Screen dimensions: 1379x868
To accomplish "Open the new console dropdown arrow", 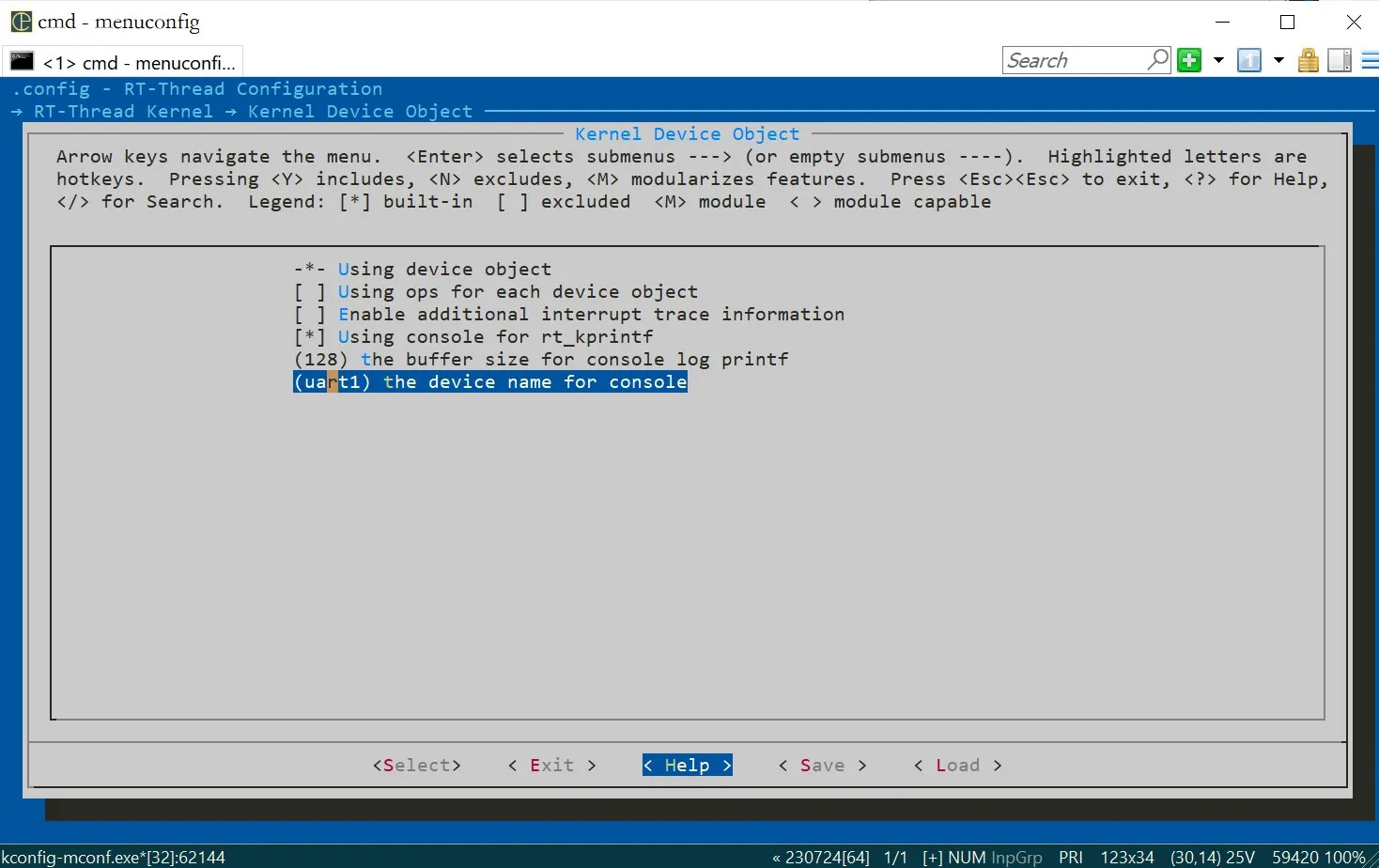I will (x=1218, y=60).
